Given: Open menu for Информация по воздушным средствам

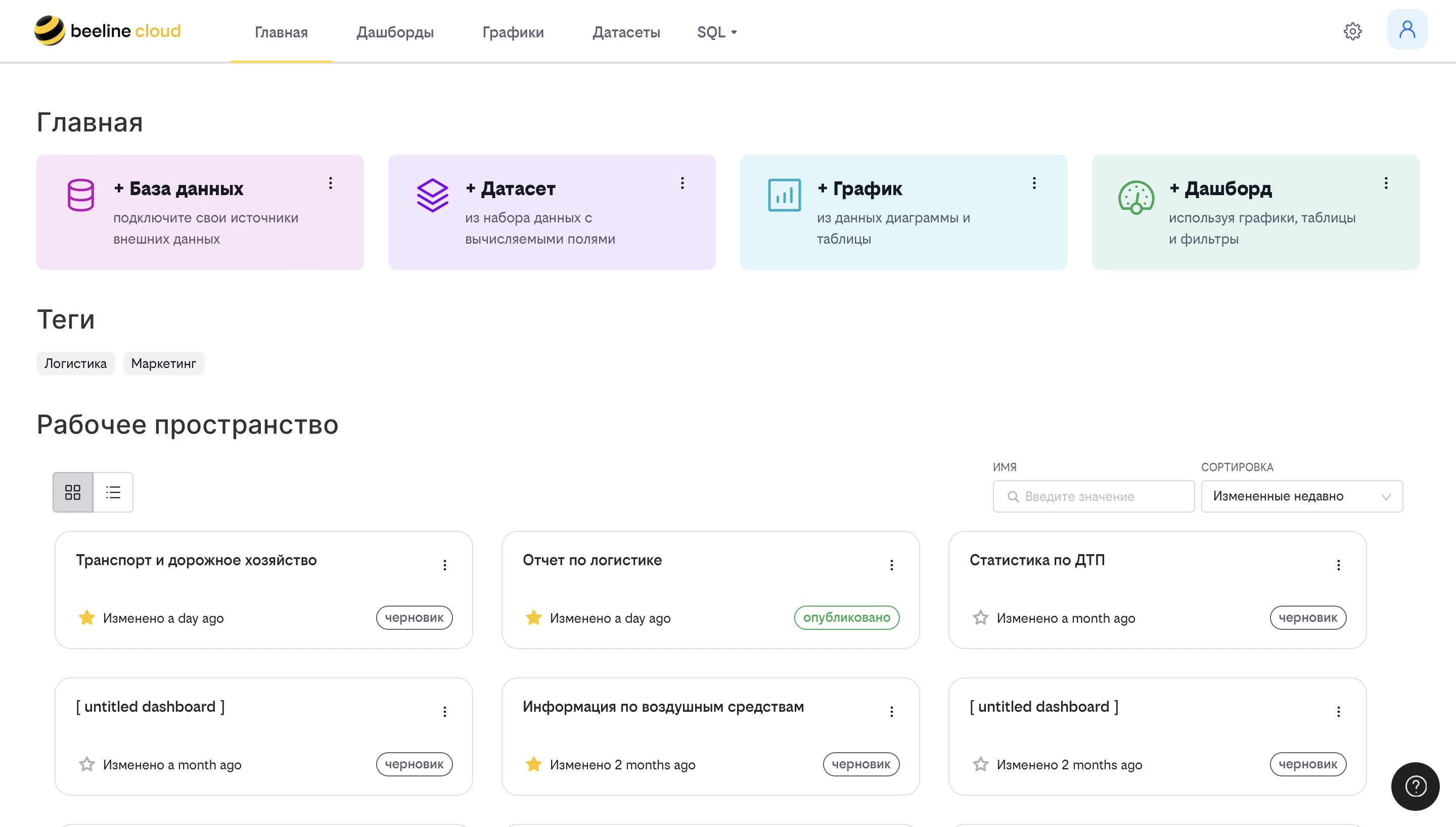Looking at the screenshot, I should click(x=891, y=711).
